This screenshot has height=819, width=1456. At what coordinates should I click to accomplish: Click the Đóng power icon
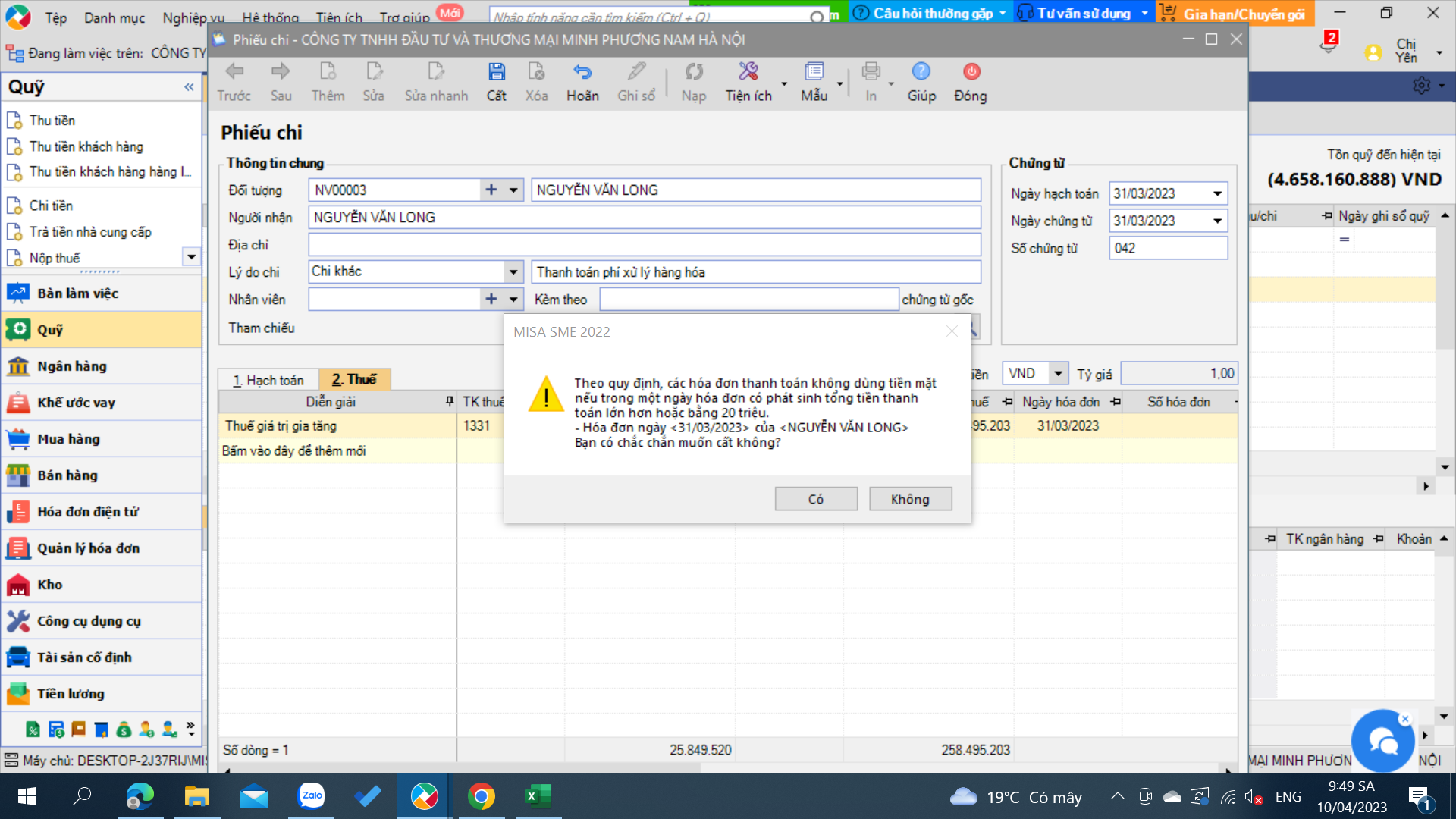pyautogui.click(x=971, y=71)
